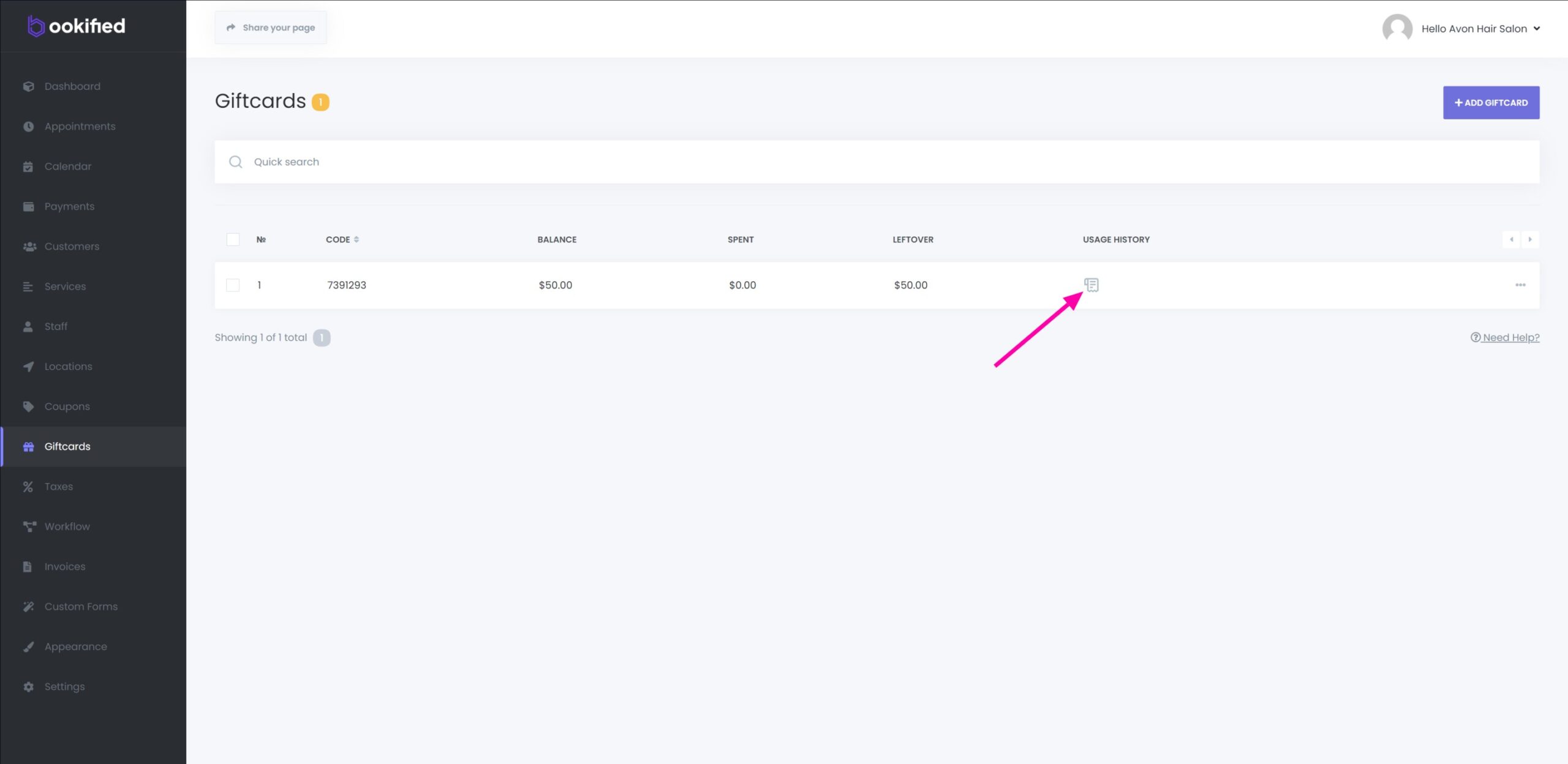Click Share your page button

point(271,28)
